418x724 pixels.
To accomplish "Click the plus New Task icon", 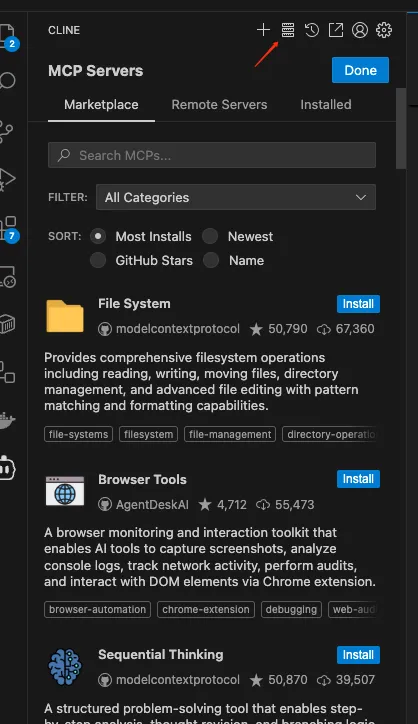I will point(263,30).
